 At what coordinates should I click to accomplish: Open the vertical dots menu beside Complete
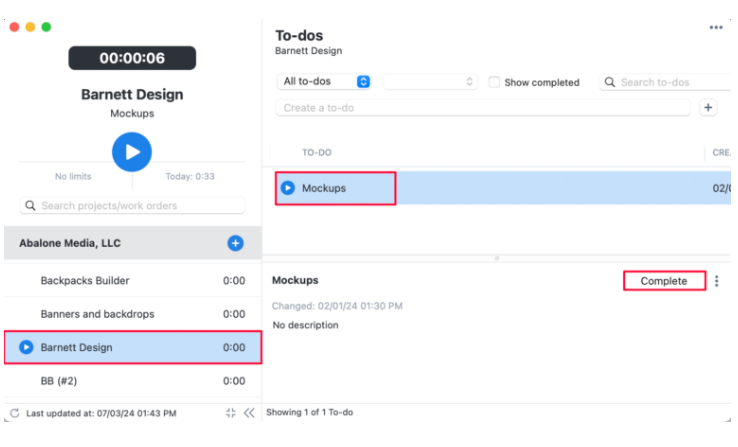click(x=716, y=281)
